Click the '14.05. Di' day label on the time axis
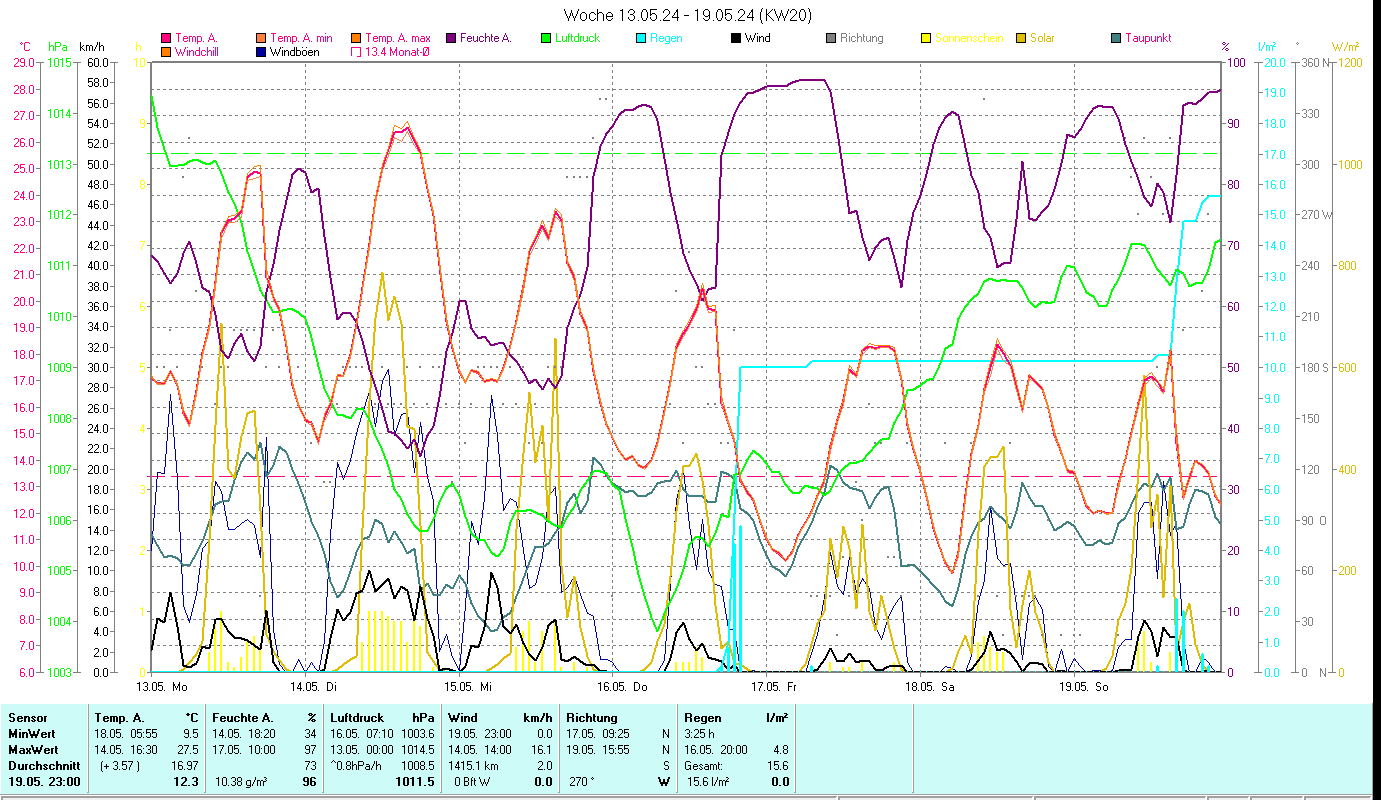 coord(313,687)
